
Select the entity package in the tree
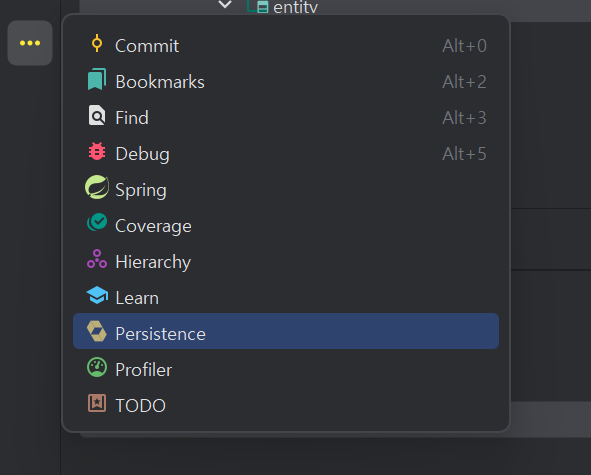click(295, 7)
